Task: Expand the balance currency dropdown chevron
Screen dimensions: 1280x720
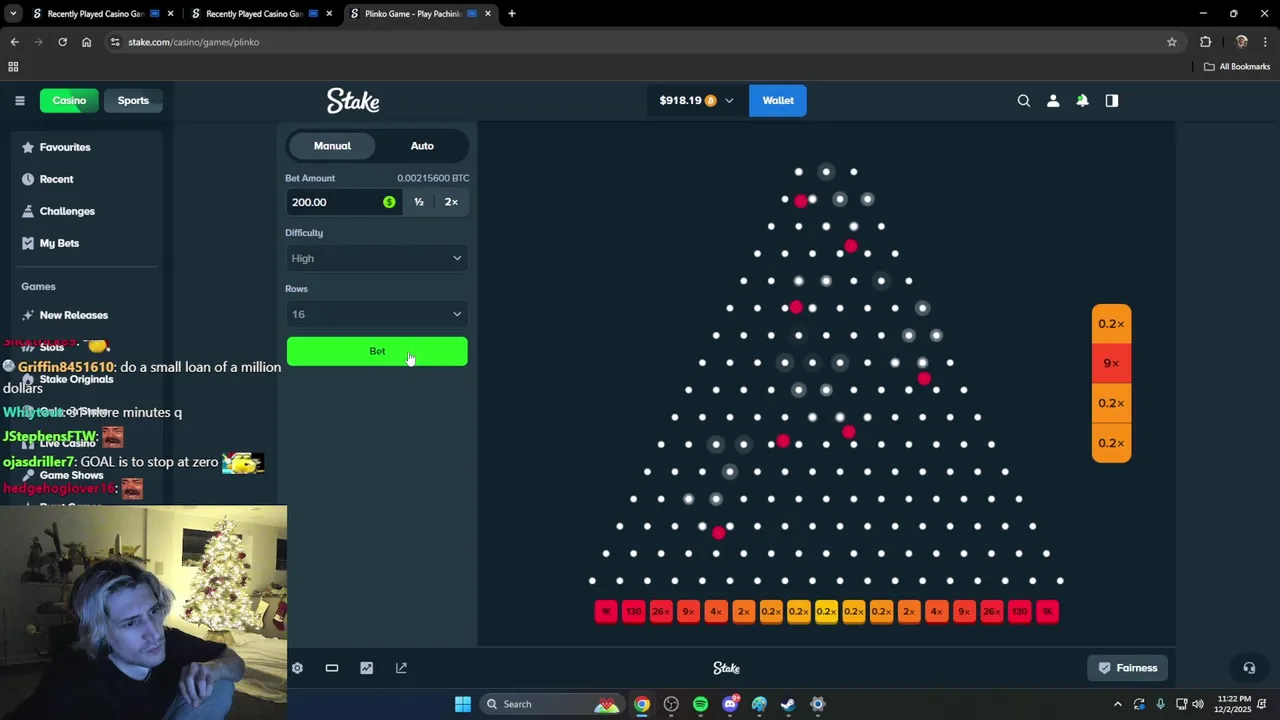Action: [729, 100]
